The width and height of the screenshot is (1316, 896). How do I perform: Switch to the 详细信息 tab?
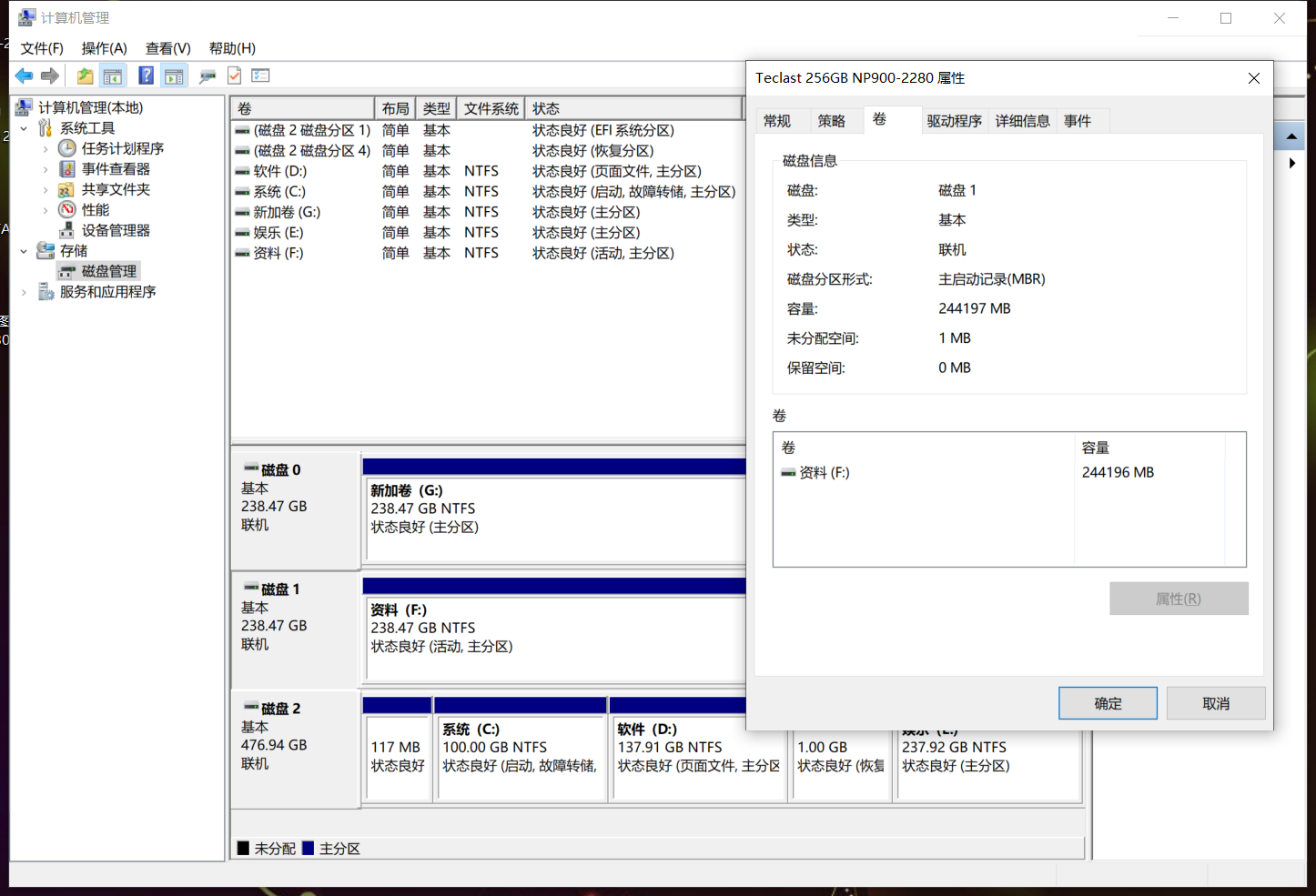click(x=1022, y=121)
